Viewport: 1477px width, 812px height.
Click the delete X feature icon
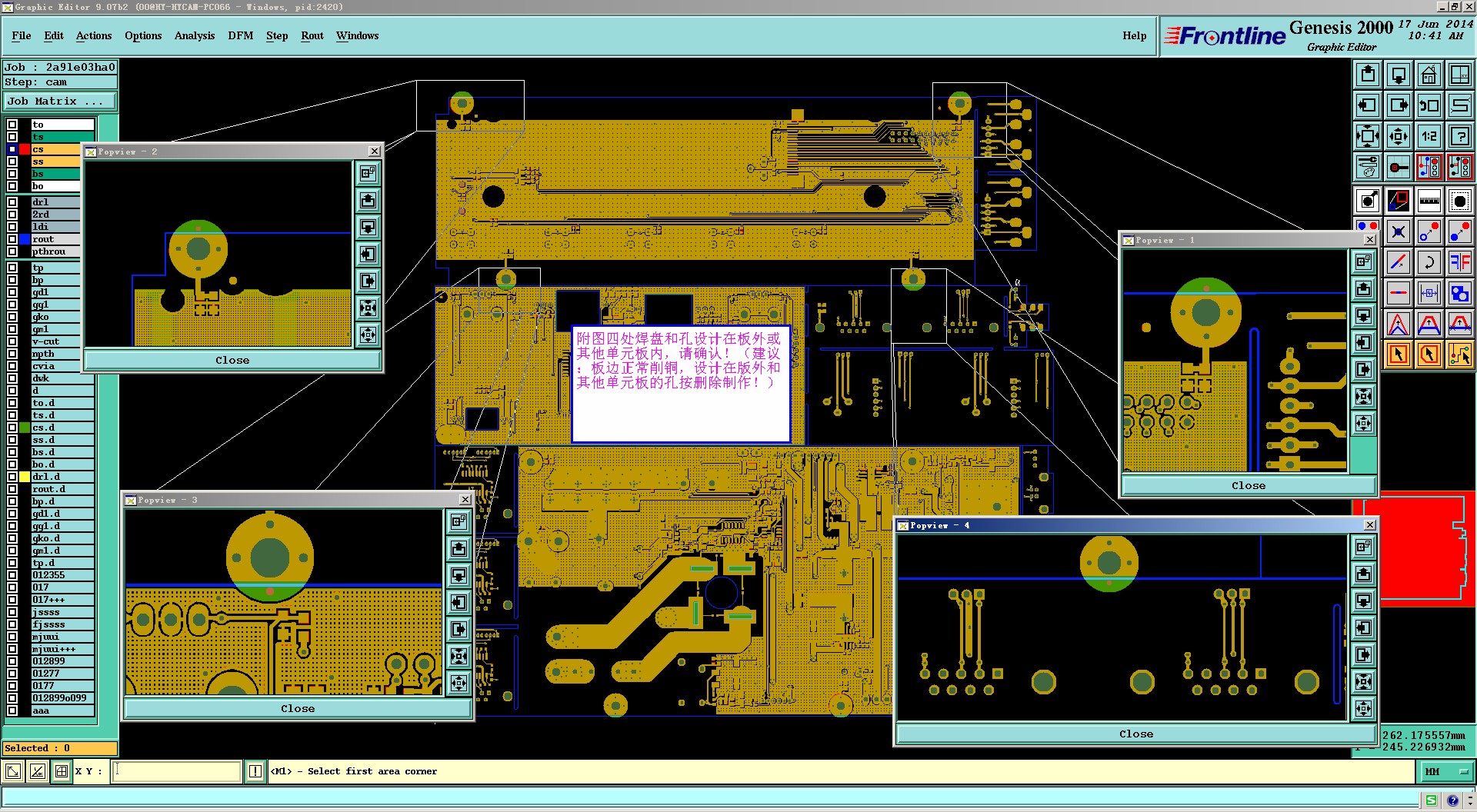pyautogui.click(x=1399, y=231)
